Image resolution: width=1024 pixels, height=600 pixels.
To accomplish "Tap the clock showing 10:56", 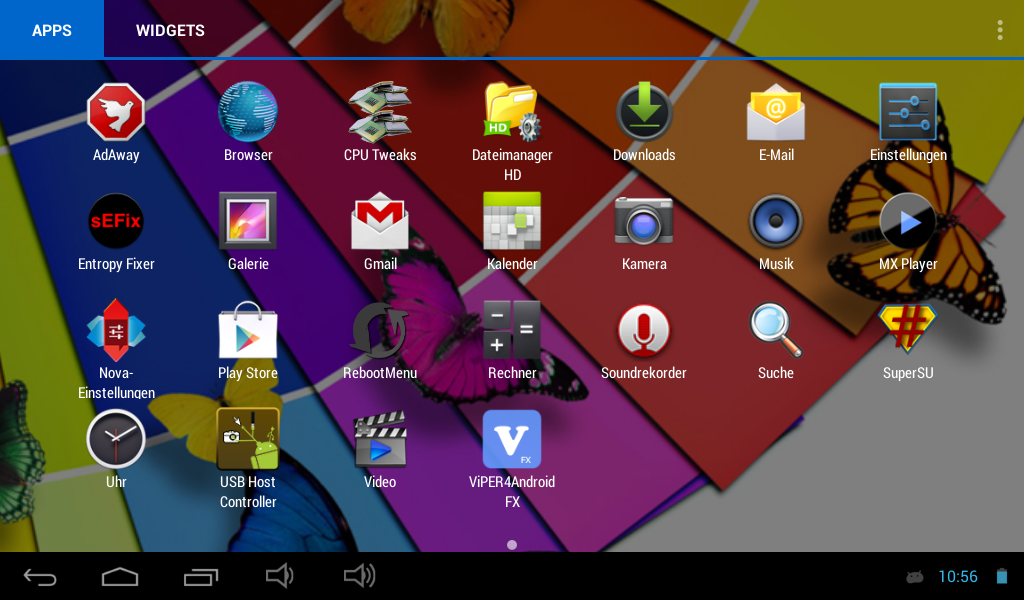I will tap(957, 576).
